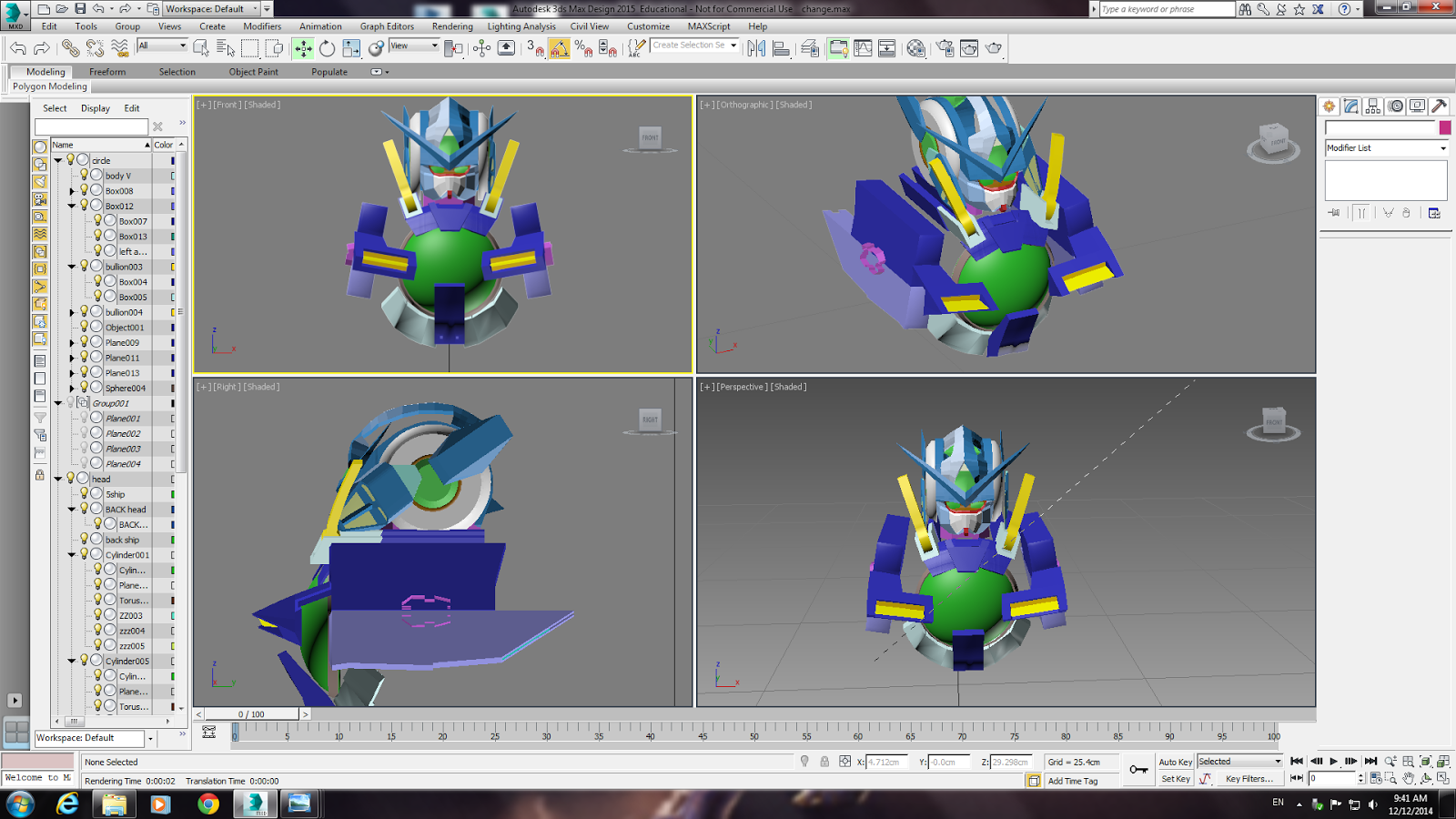This screenshot has height=819, width=1456.
Task: Open the Curve Editor
Action: [x=863, y=48]
